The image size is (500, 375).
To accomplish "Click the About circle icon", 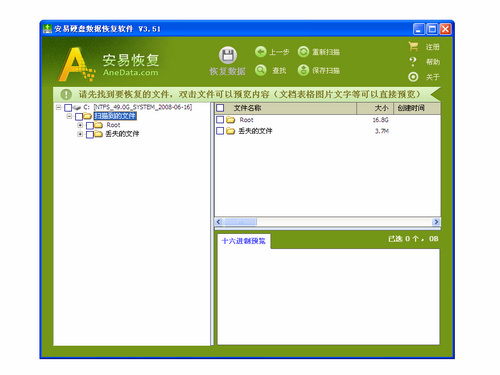I will (x=413, y=77).
